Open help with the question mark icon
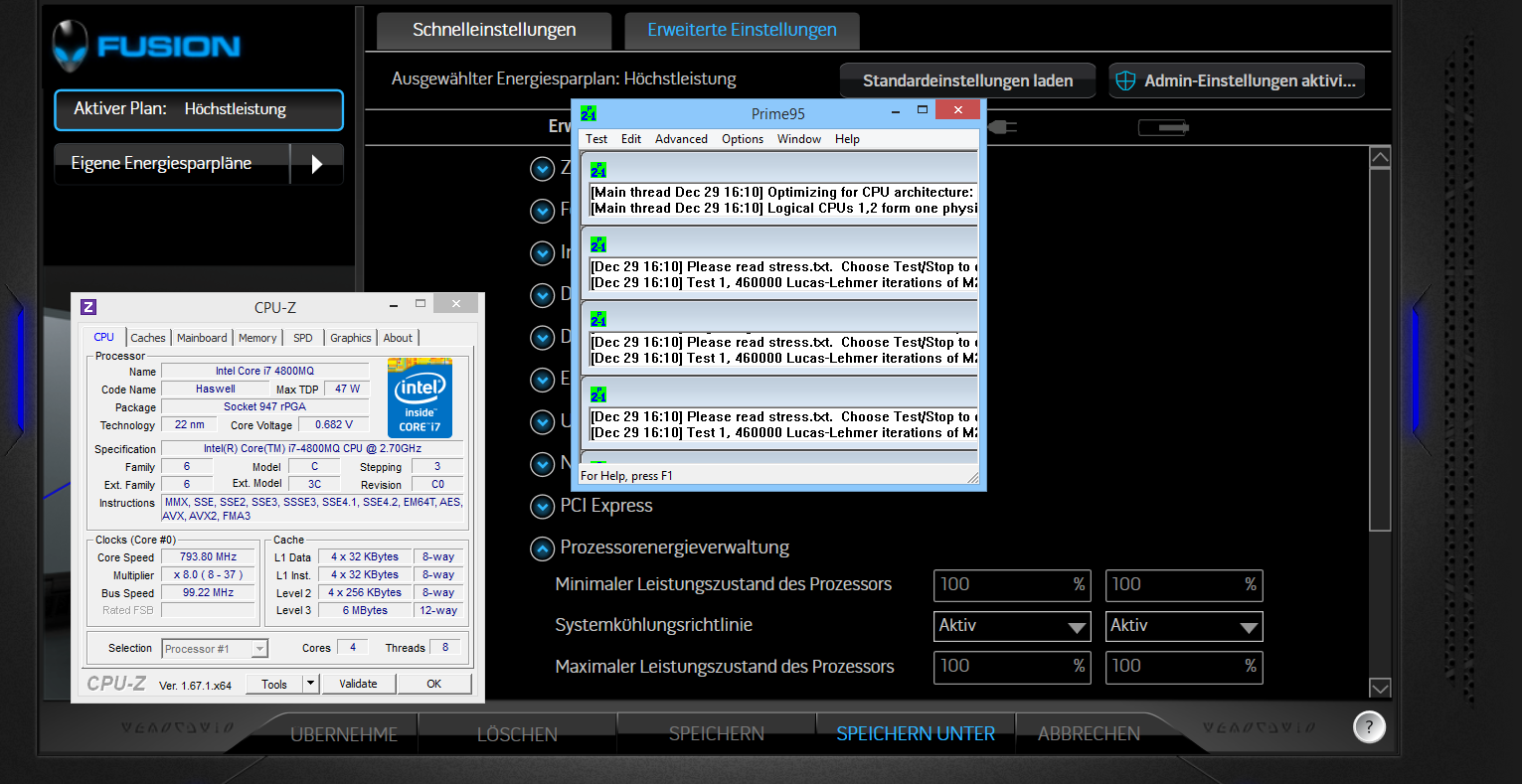The image size is (1522, 784). coord(1369,726)
